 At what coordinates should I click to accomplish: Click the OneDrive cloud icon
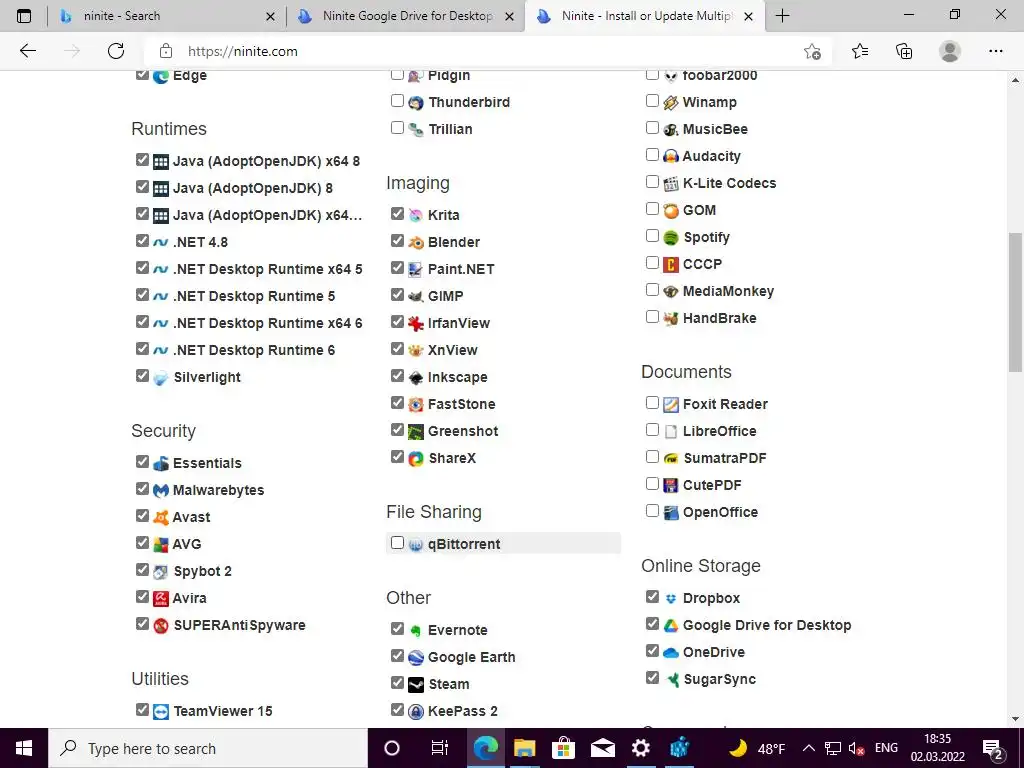point(671,652)
